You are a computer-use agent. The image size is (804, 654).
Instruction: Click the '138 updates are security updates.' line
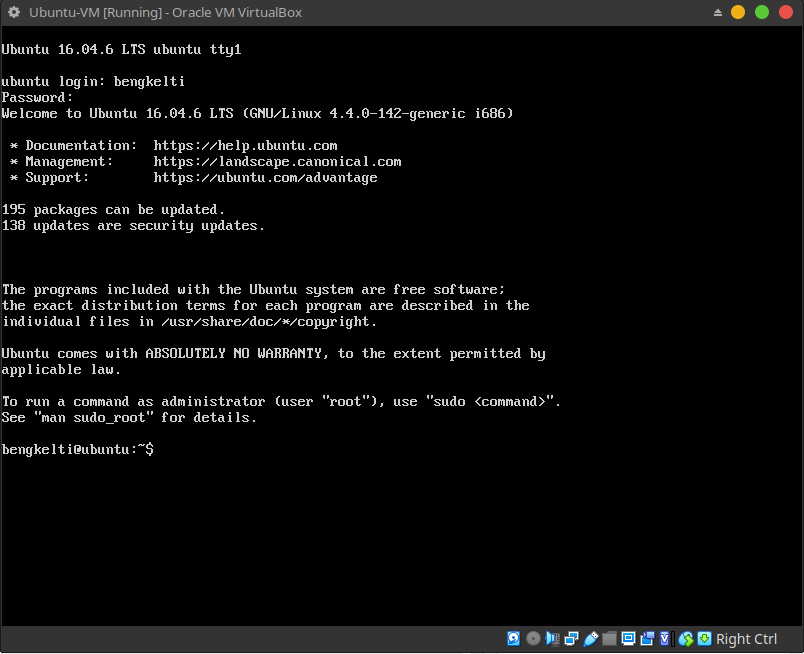click(133, 226)
